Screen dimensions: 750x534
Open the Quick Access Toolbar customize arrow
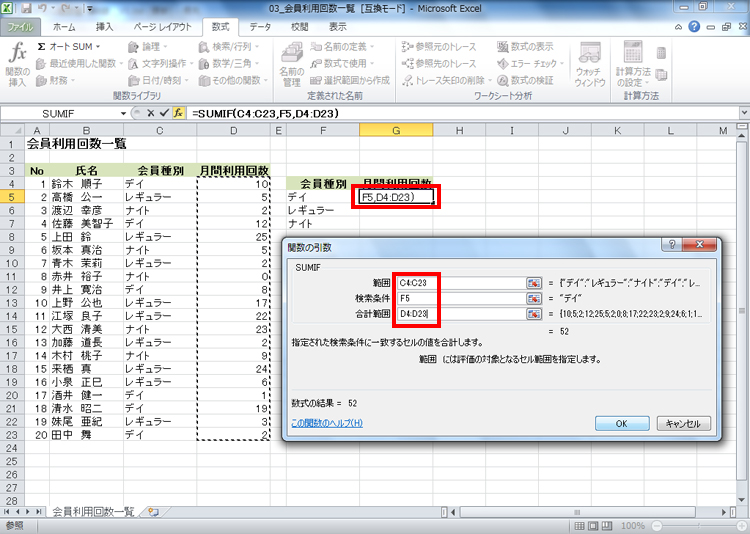pos(89,9)
